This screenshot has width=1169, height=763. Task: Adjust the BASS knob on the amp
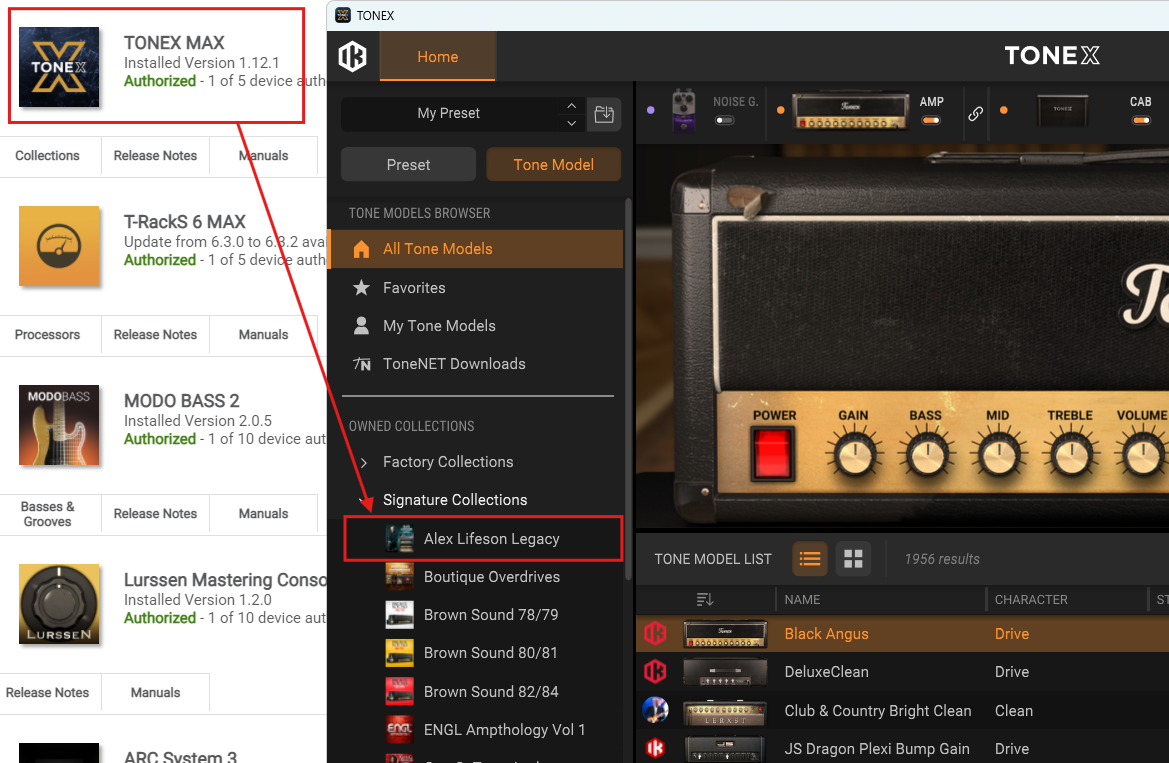coord(926,453)
